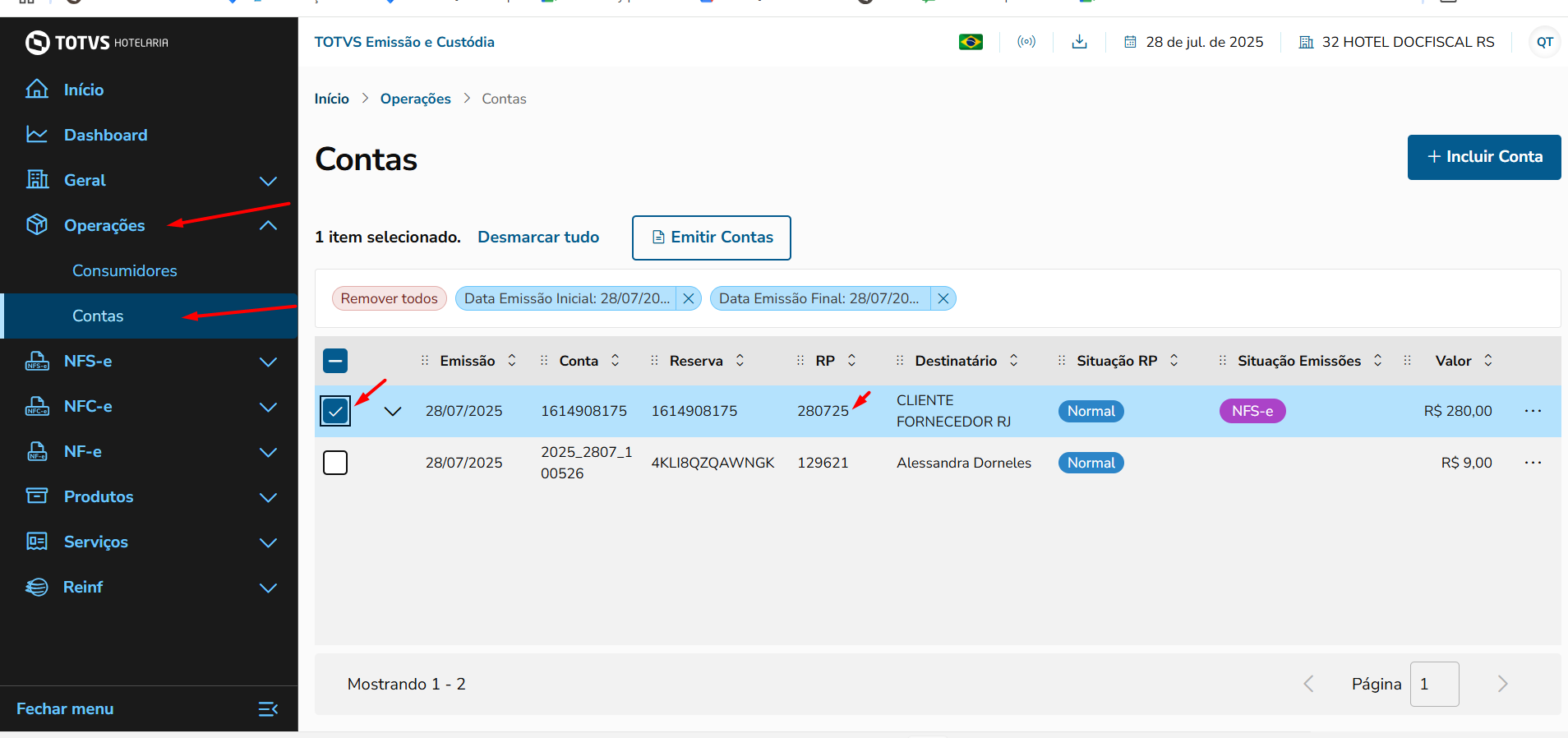
Task: Click the Página number input field
Action: pyautogui.click(x=1435, y=684)
